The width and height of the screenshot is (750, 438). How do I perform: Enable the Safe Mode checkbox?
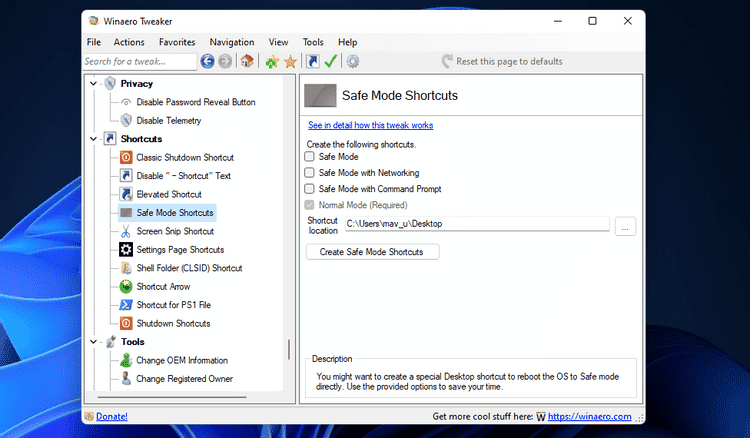click(309, 156)
